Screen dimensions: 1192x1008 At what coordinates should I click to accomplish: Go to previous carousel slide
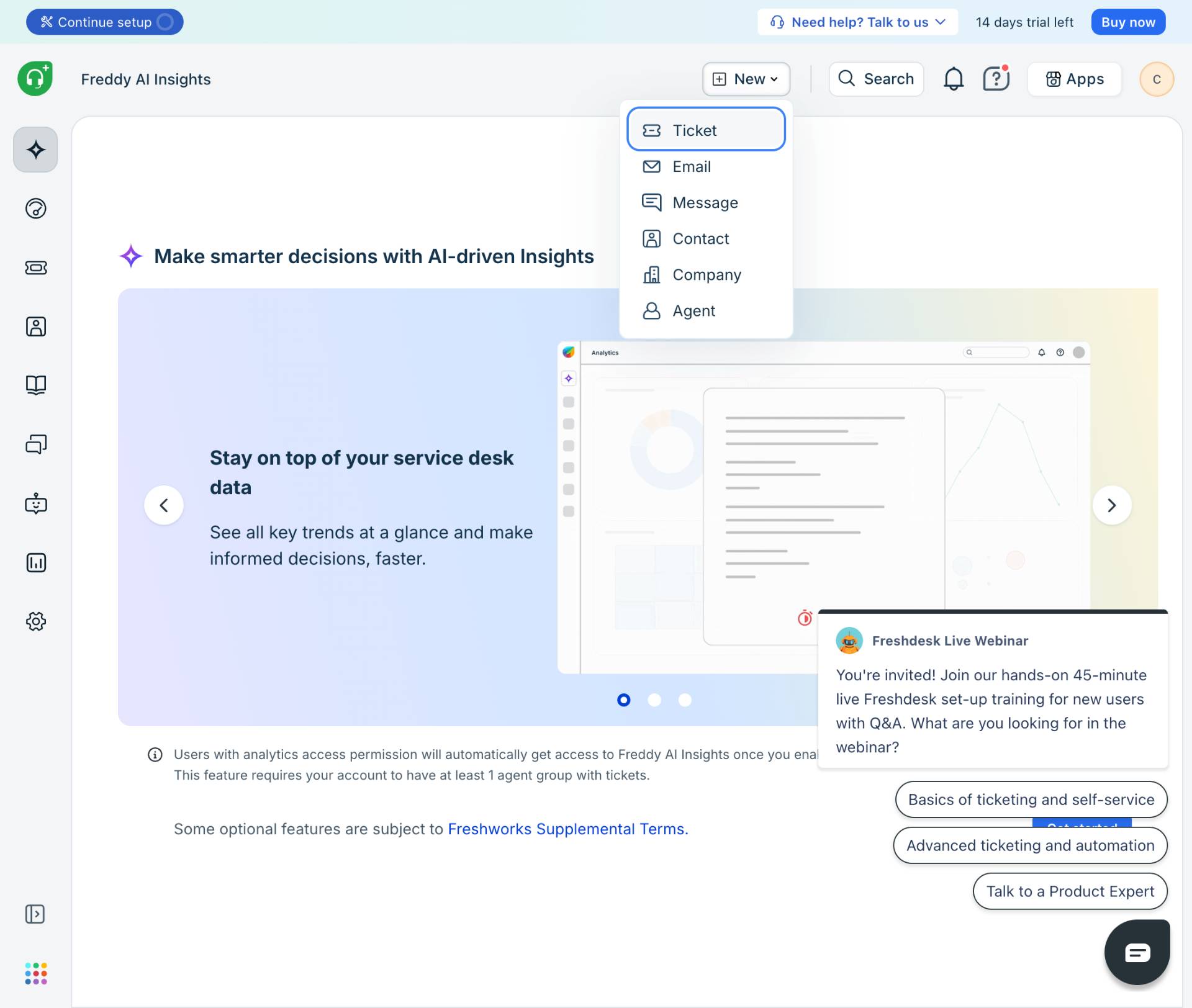[164, 505]
